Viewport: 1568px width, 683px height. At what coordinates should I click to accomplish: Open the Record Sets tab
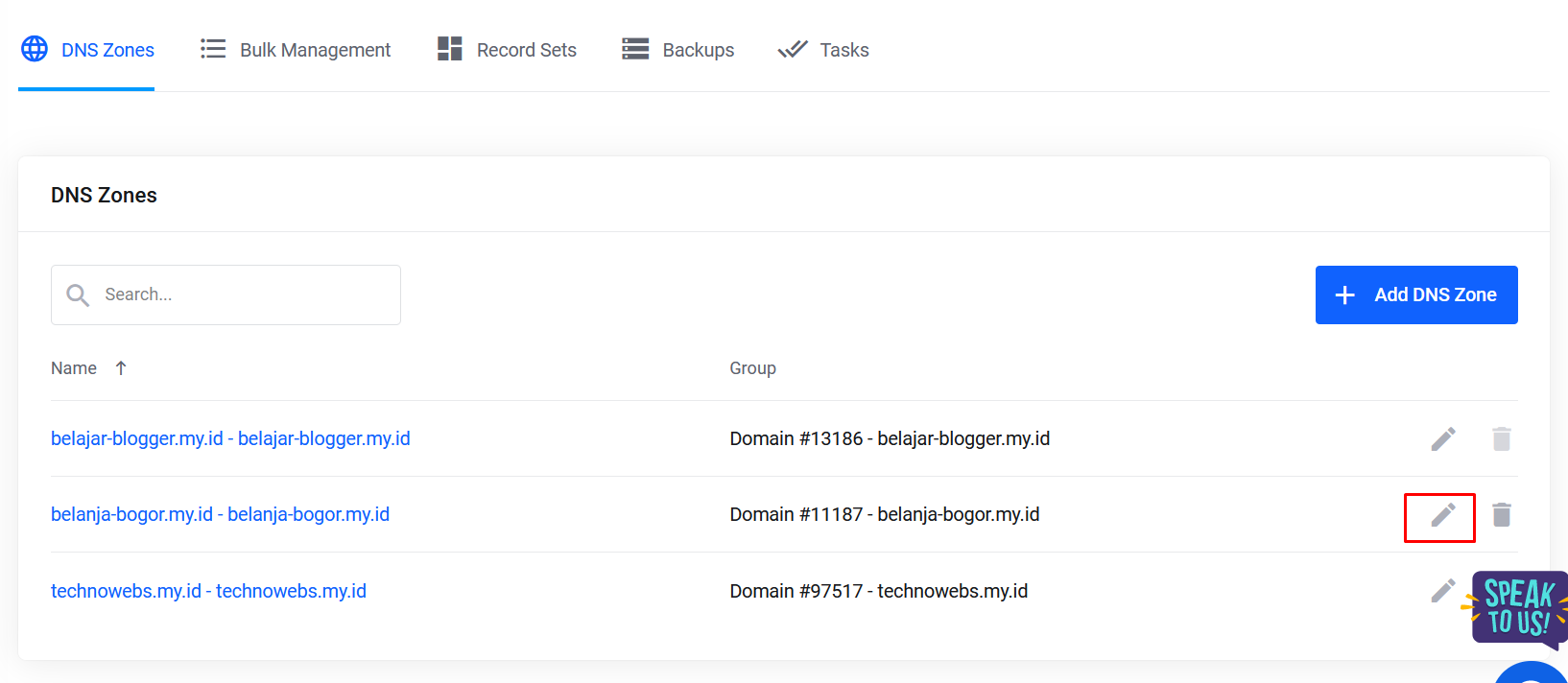coord(526,50)
